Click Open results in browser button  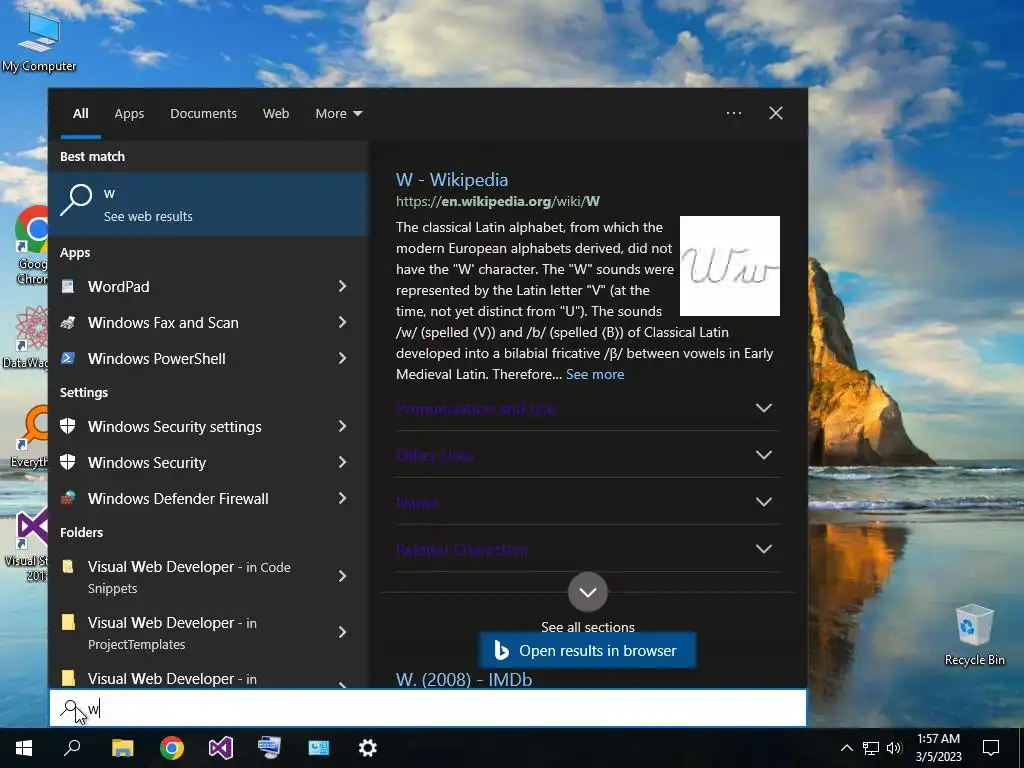tap(587, 650)
